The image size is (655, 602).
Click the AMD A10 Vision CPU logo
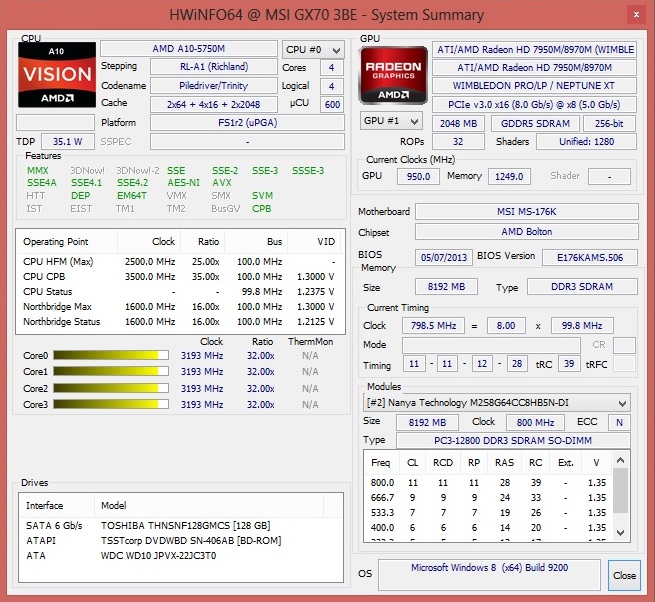point(57,75)
